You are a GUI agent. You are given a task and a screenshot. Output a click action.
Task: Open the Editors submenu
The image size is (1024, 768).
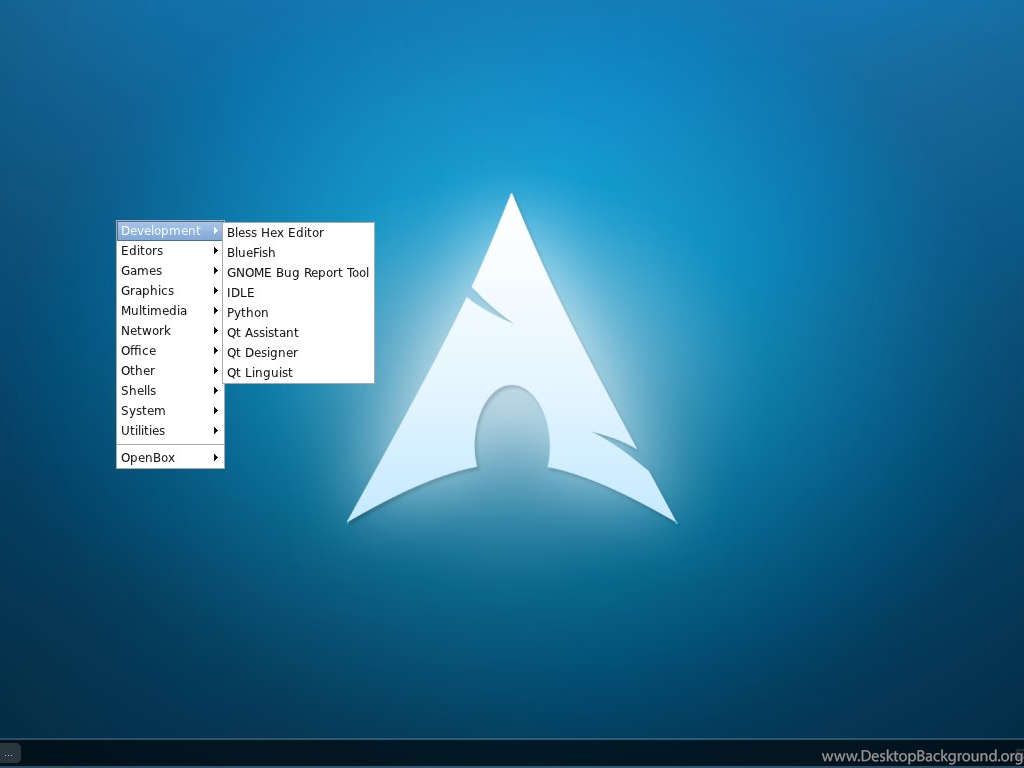point(170,251)
